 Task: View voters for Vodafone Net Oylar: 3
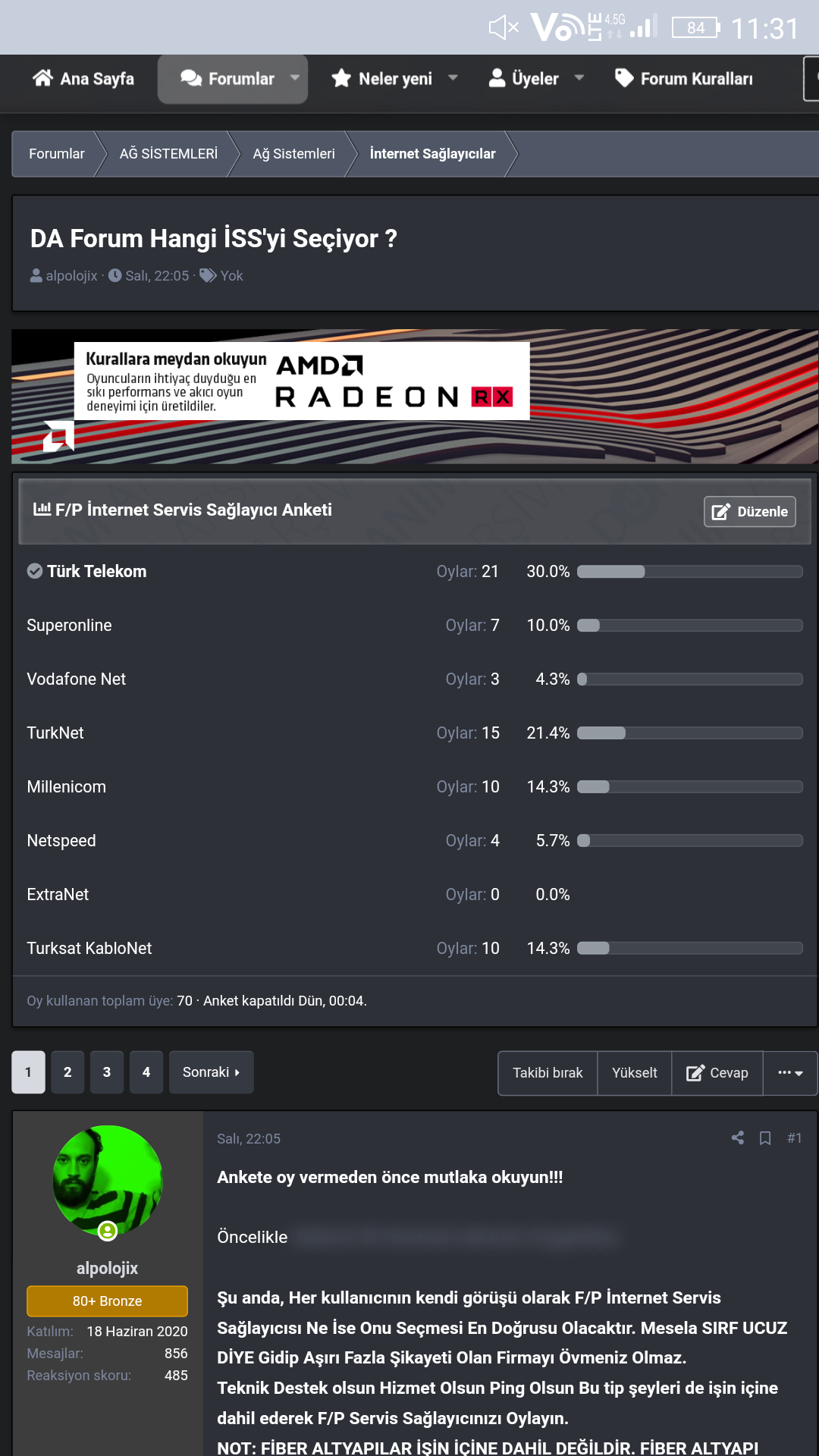472,679
